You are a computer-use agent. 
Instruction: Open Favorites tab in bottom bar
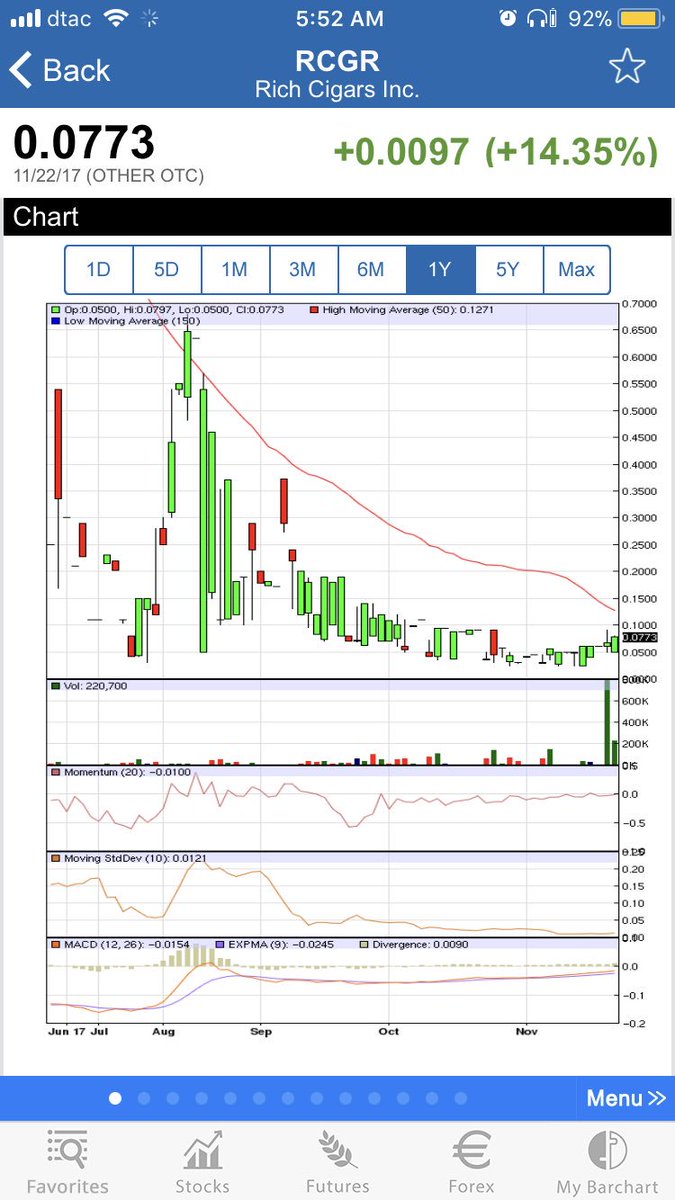[68, 1160]
